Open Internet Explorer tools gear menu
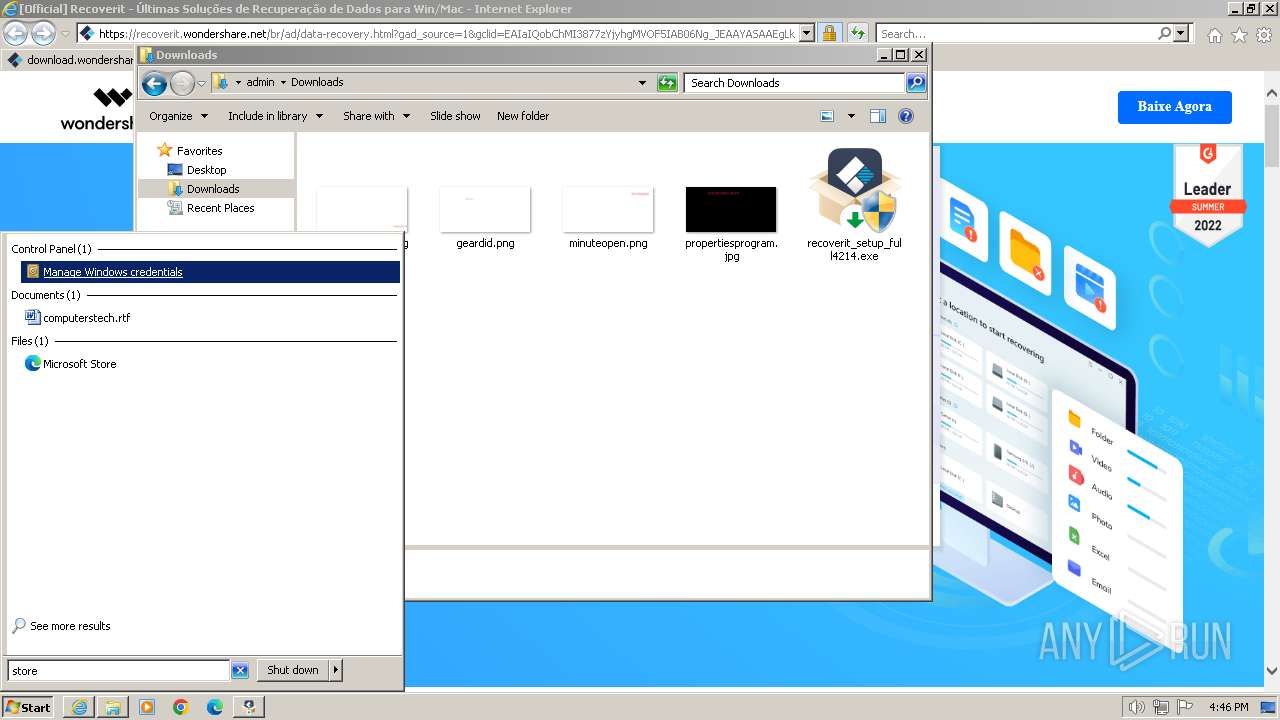The height and width of the screenshot is (720, 1280). pyautogui.click(x=1264, y=35)
